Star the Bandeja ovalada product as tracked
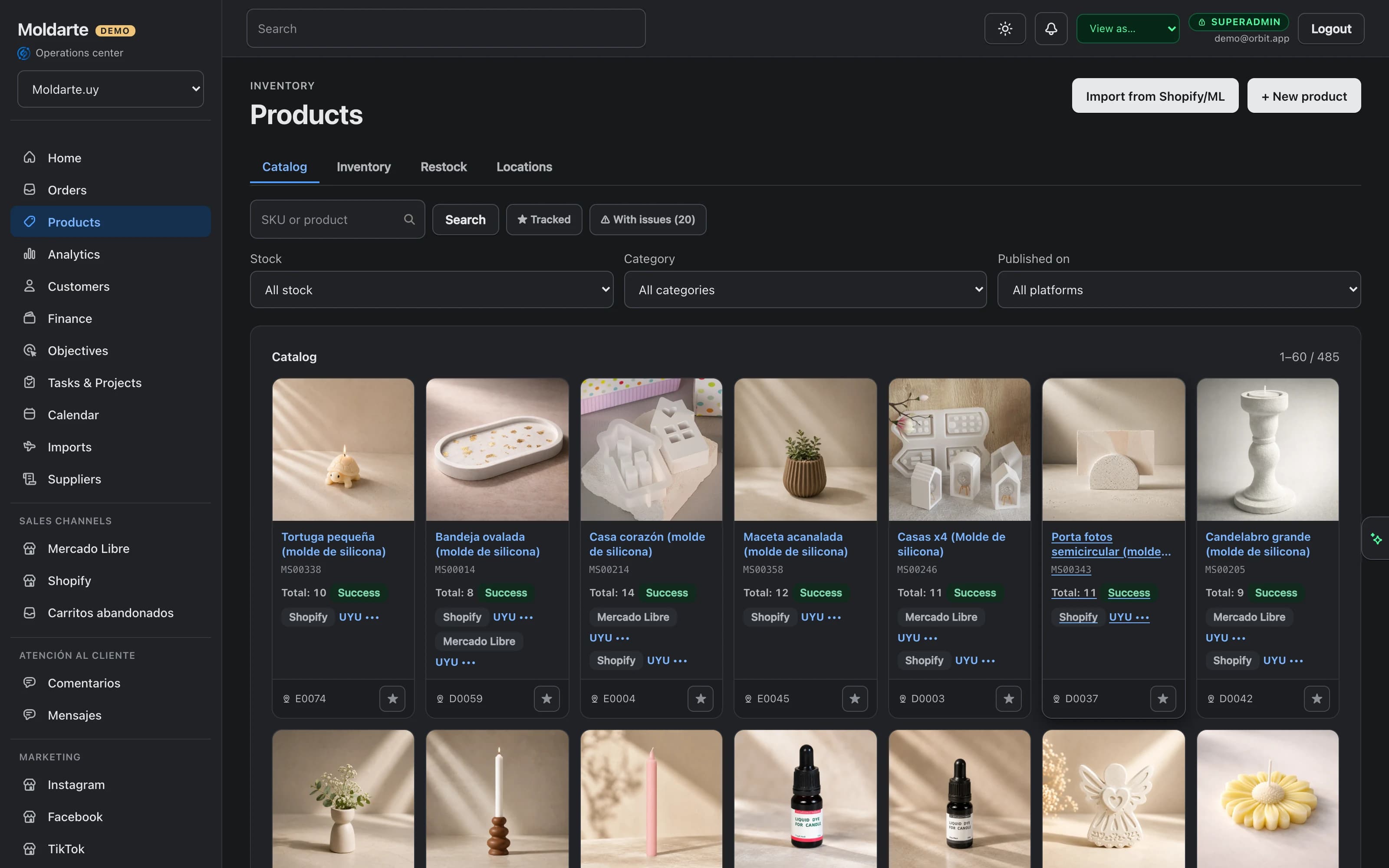The width and height of the screenshot is (1389, 868). coord(547,699)
